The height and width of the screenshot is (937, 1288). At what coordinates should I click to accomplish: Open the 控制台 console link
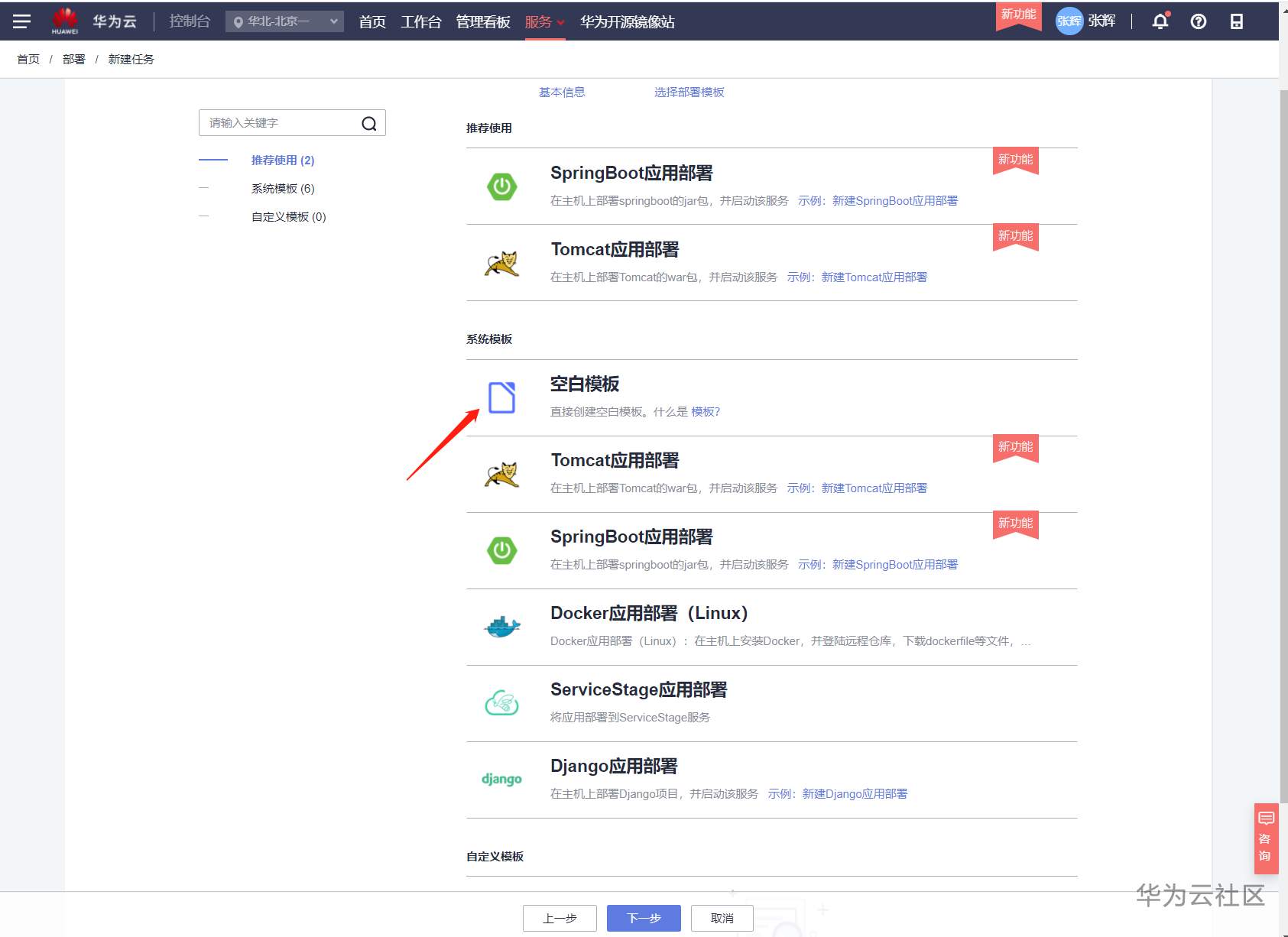[x=190, y=21]
